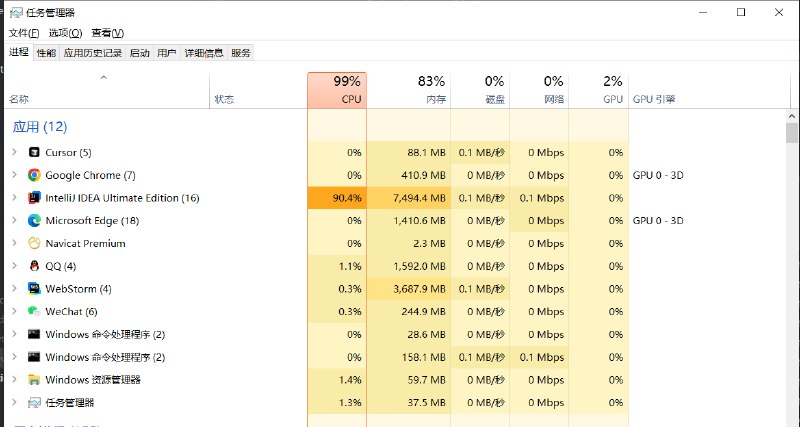Switch to the 详细信息 tab

pos(204,53)
